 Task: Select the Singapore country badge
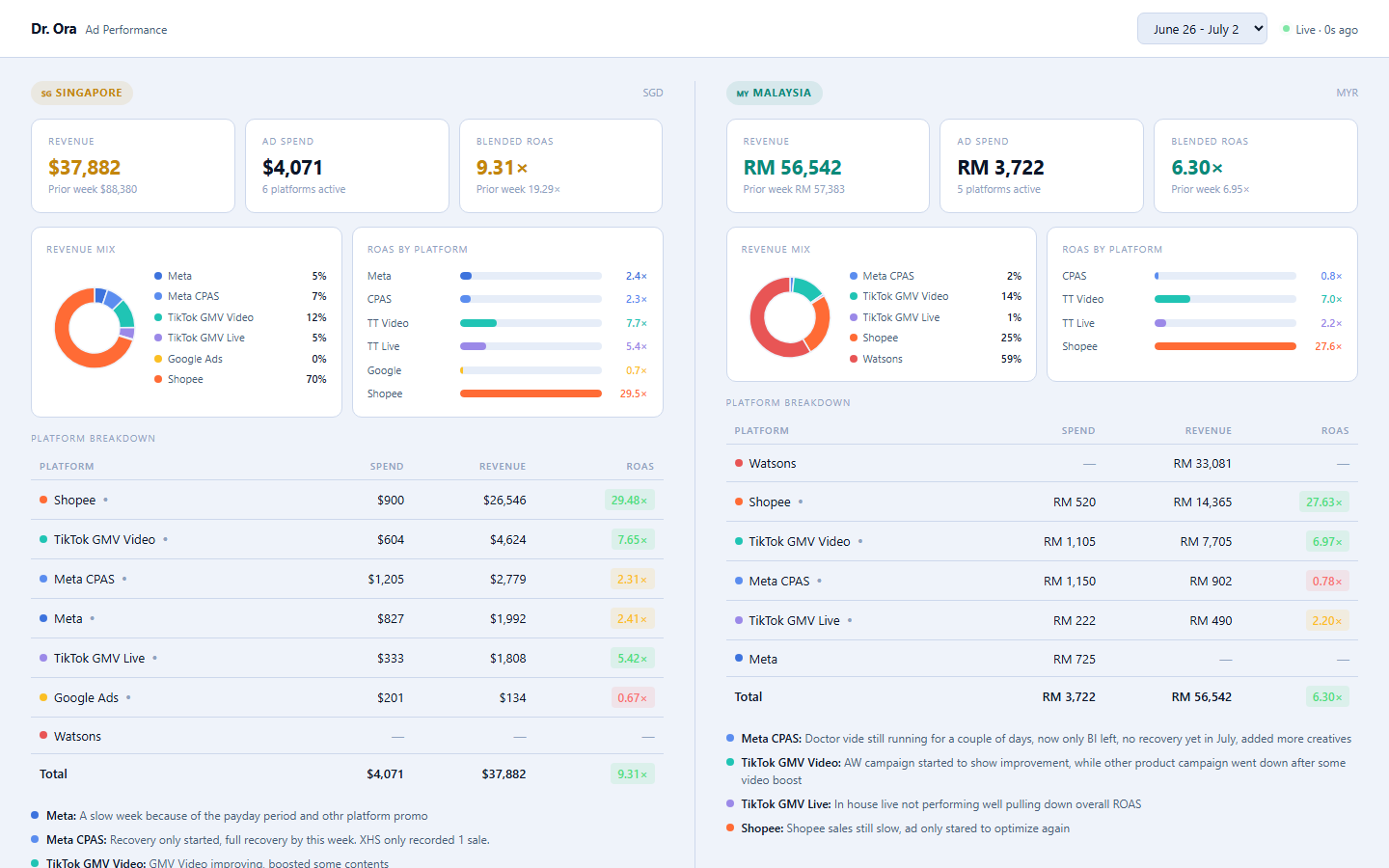coord(82,93)
